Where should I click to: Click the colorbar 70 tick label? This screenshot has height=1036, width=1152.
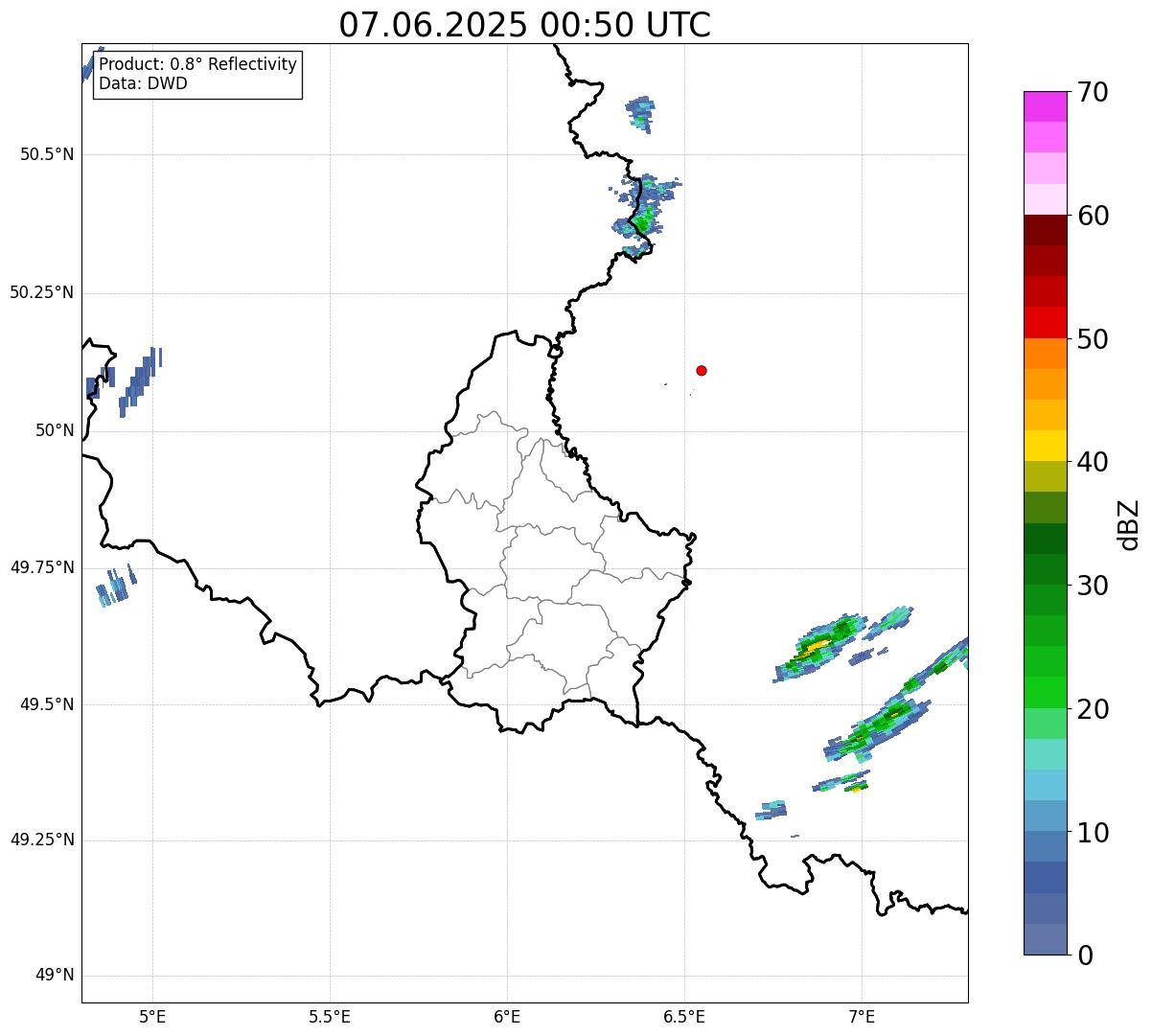coord(1093,92)
